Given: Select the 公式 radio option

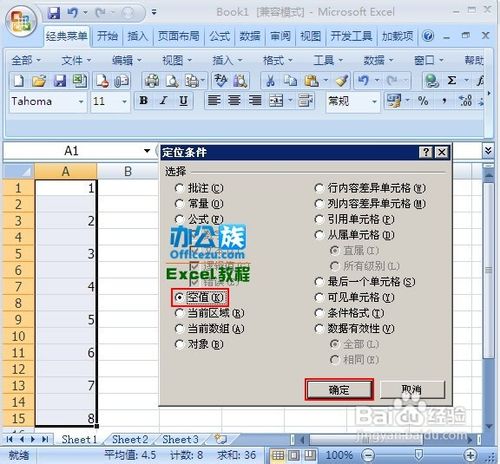Looking at the screenshot, I should 199,219.
